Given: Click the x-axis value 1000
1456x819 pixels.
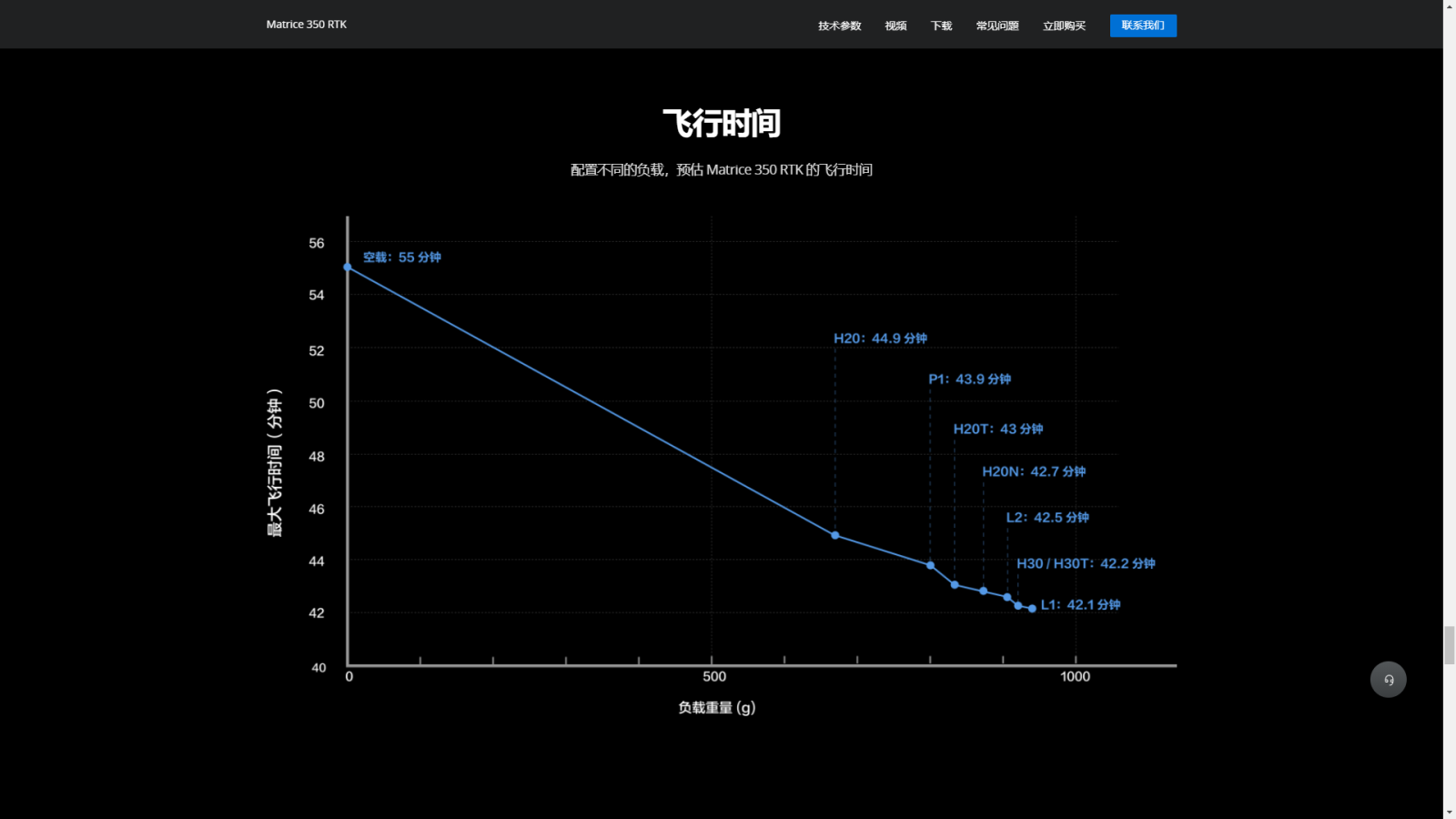Looking at the screenshot, I should point(1075,676).
